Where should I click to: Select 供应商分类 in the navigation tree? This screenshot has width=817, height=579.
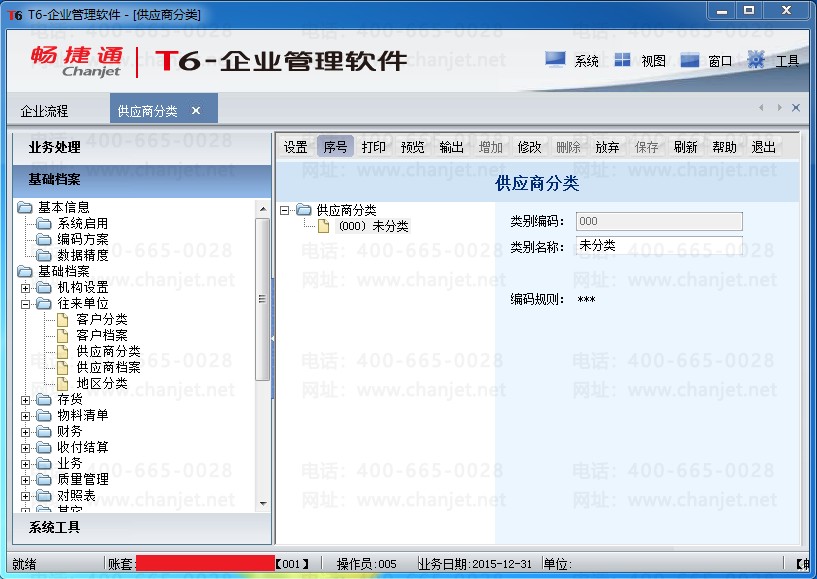point(108,352)
